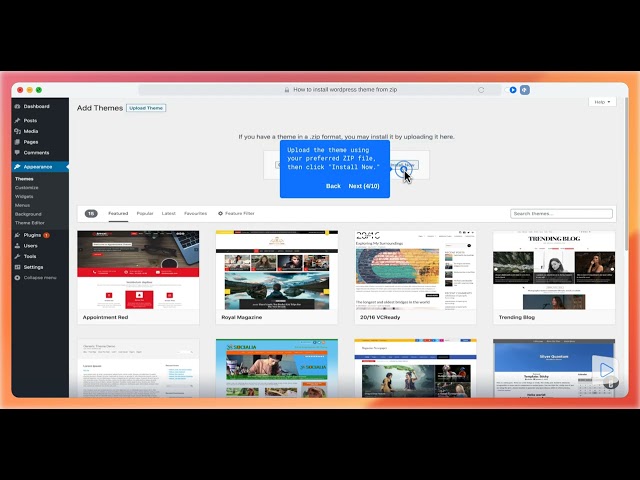Click the Dashboard gauge icon
The height and width of the screenshot is (480, 640).
pos(17,107)
